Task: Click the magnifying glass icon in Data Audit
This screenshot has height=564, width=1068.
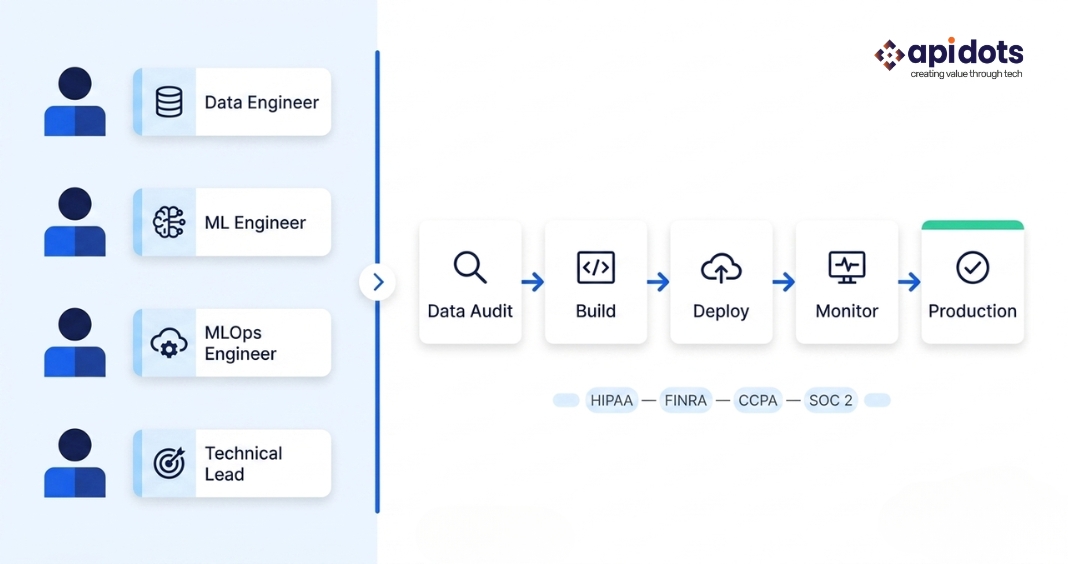Action: pyautogui.click(x=470, y=267)
